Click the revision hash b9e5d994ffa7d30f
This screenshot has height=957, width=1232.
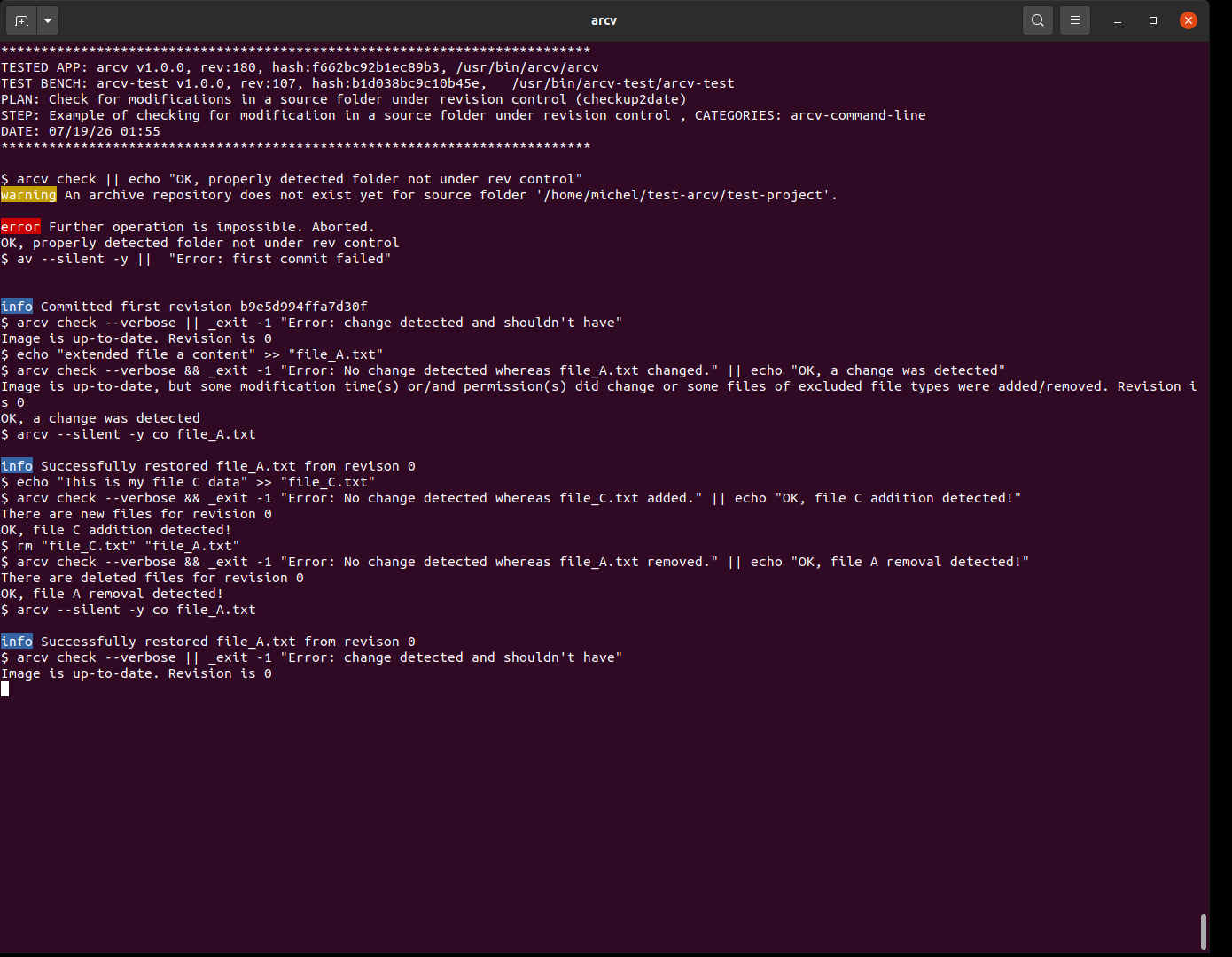pyautogui.click(x=303, y=307)
